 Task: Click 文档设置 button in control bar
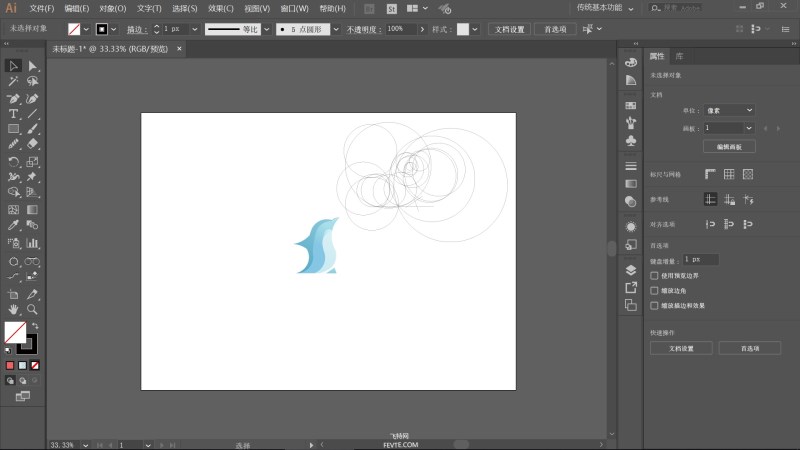(x=509, y=29)
